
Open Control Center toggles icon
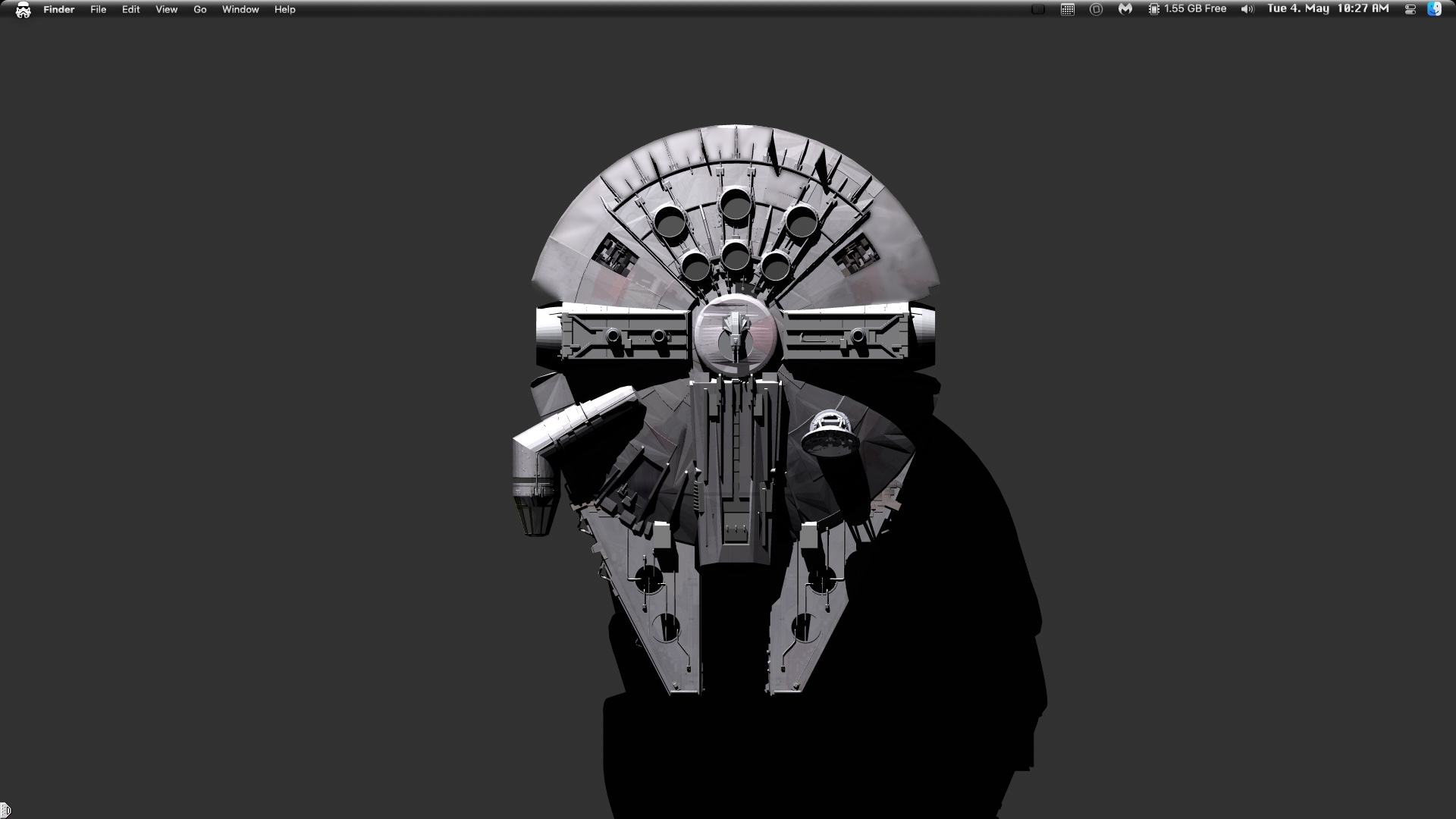(x=1410, y=9)
